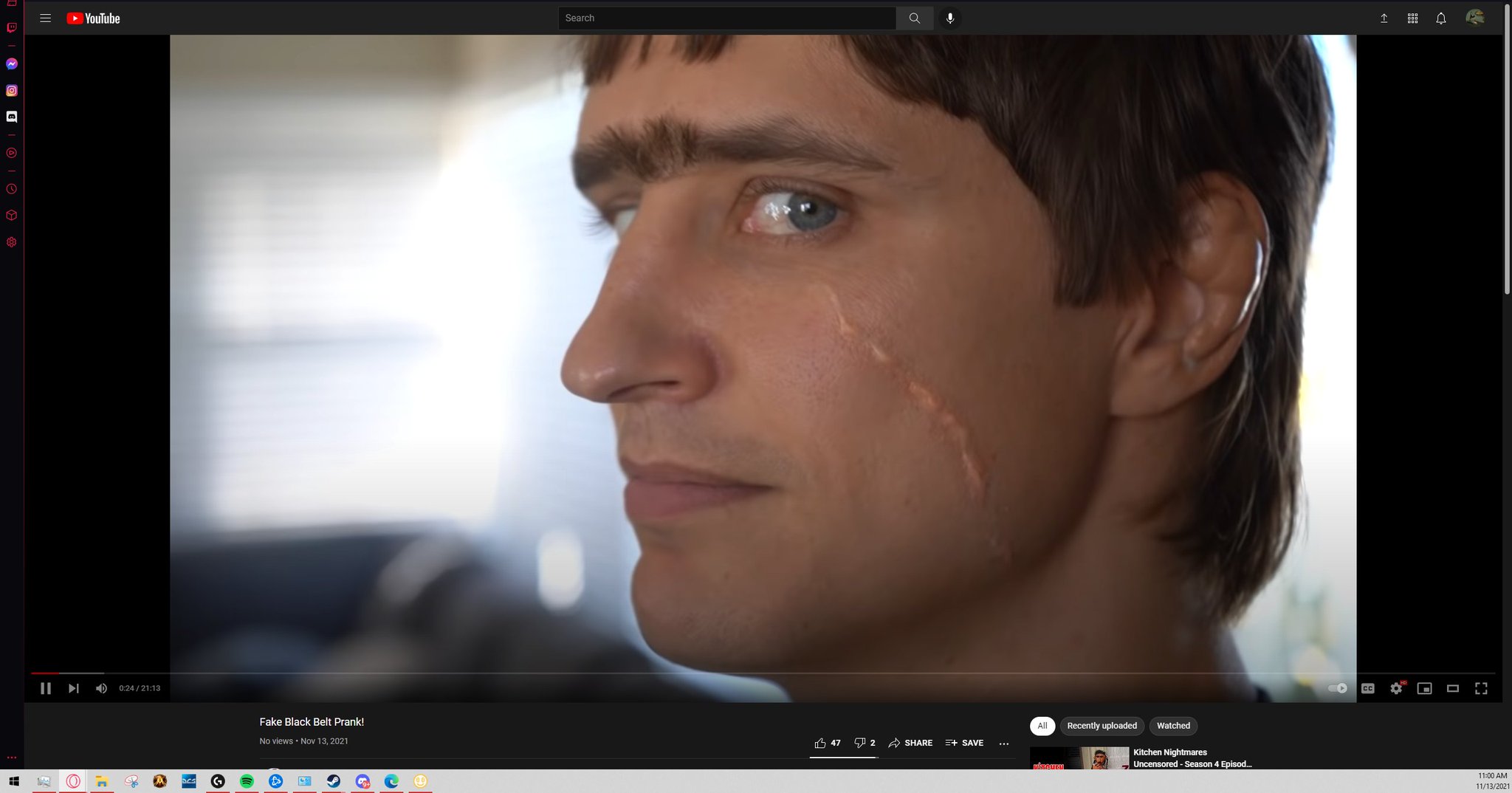Open Messenger in the Opera sidebar
1512x793 pixels.
pos(12,64)
